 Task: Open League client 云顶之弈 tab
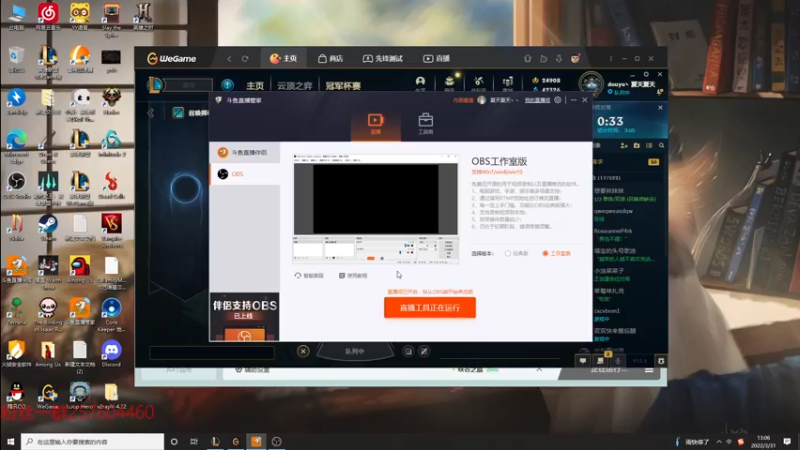pyautogui.click(x=294, y=85)
